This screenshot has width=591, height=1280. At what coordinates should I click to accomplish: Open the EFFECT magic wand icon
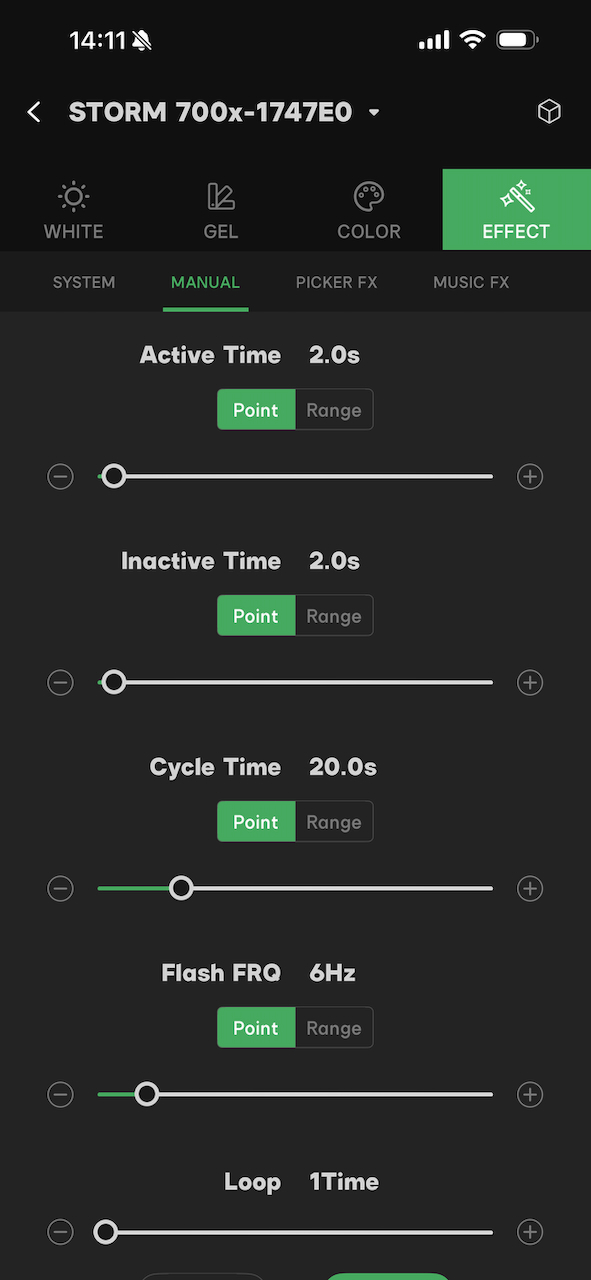516,197
